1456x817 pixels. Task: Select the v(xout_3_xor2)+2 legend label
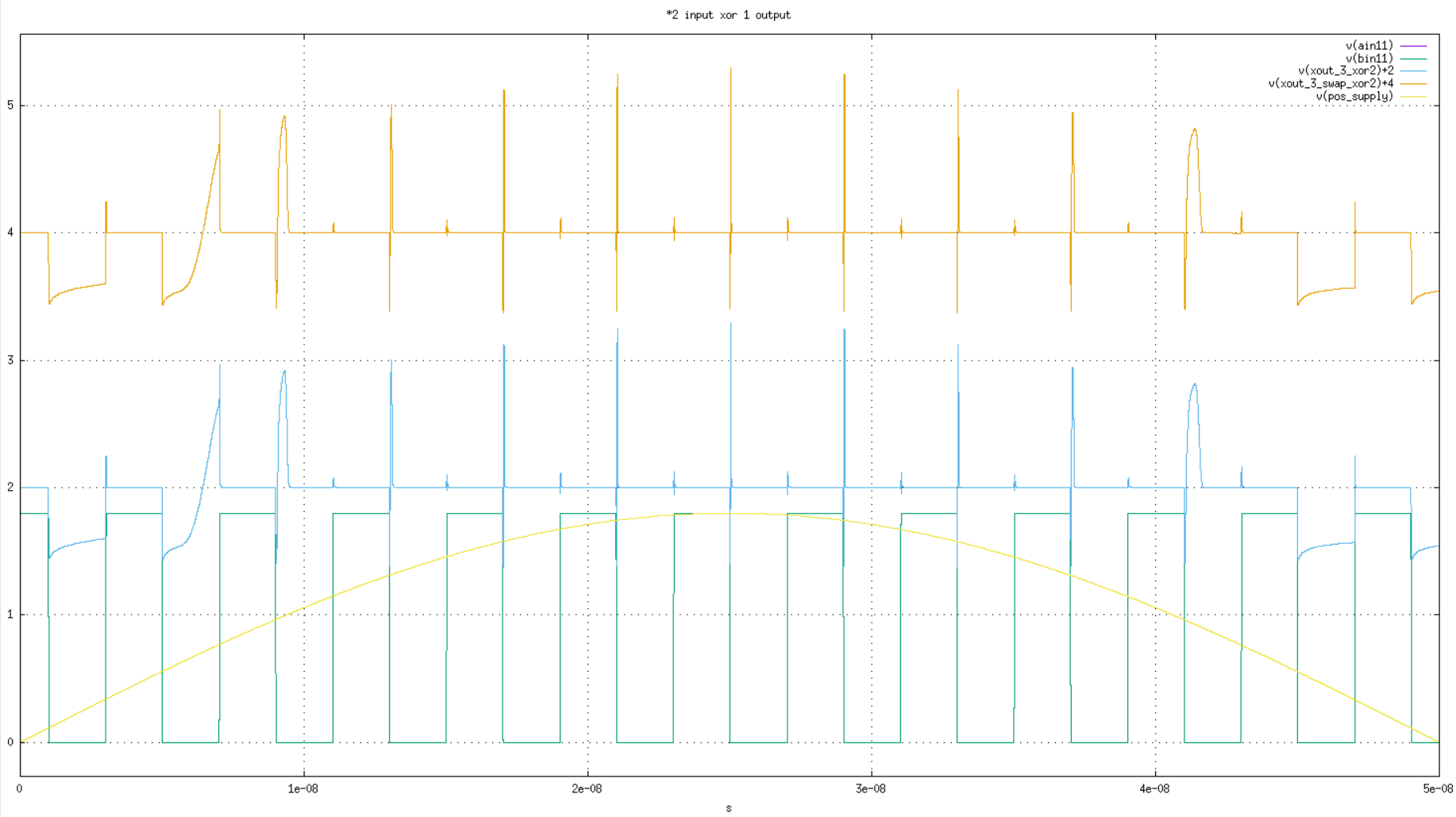1346,71
